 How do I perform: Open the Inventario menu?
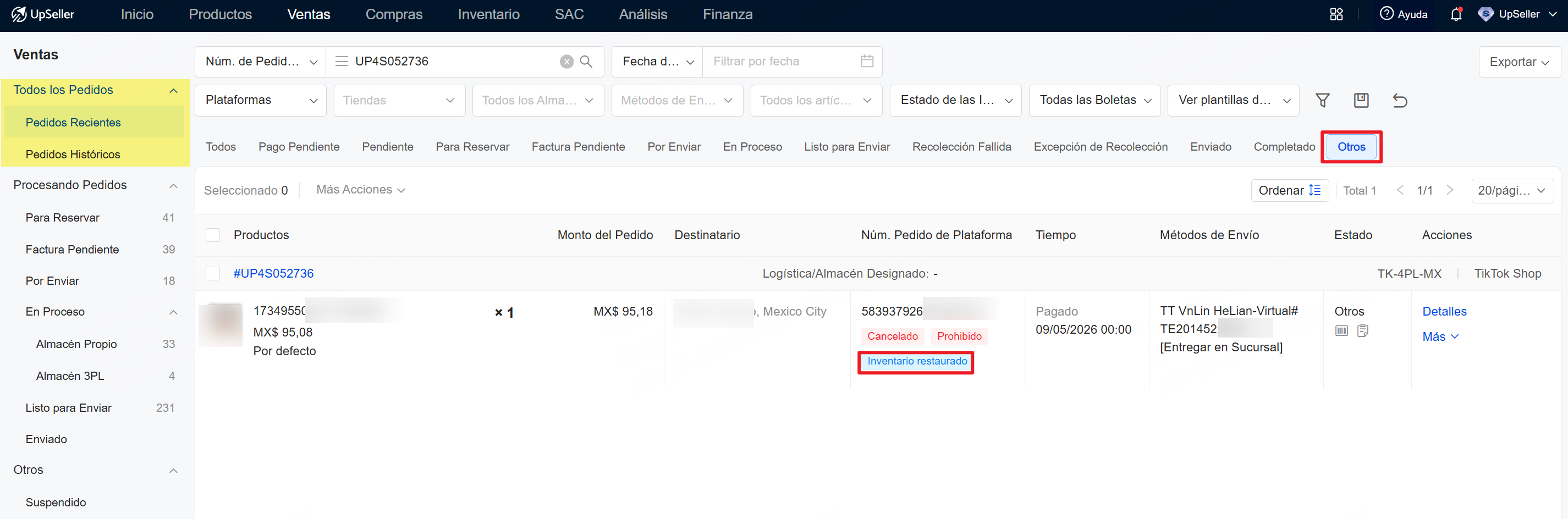tap(489, 15)
